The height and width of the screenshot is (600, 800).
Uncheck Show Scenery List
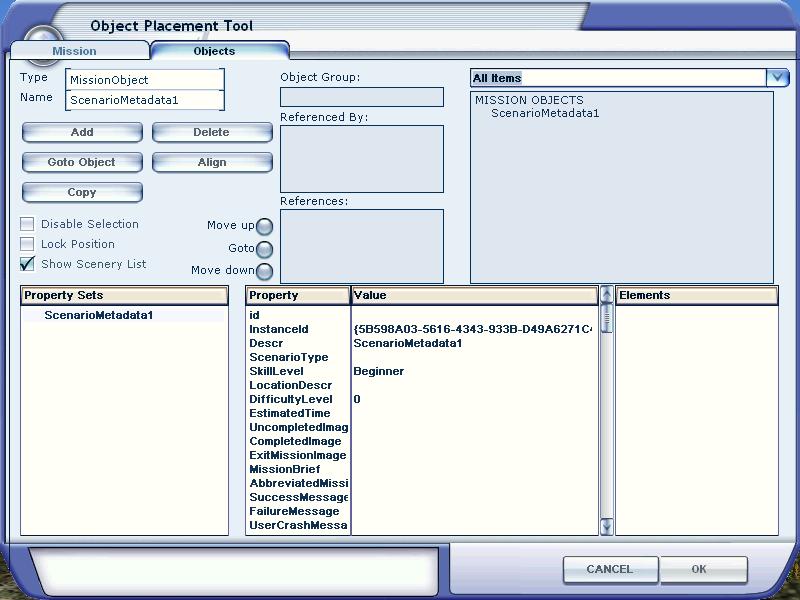tap(27, 264)
